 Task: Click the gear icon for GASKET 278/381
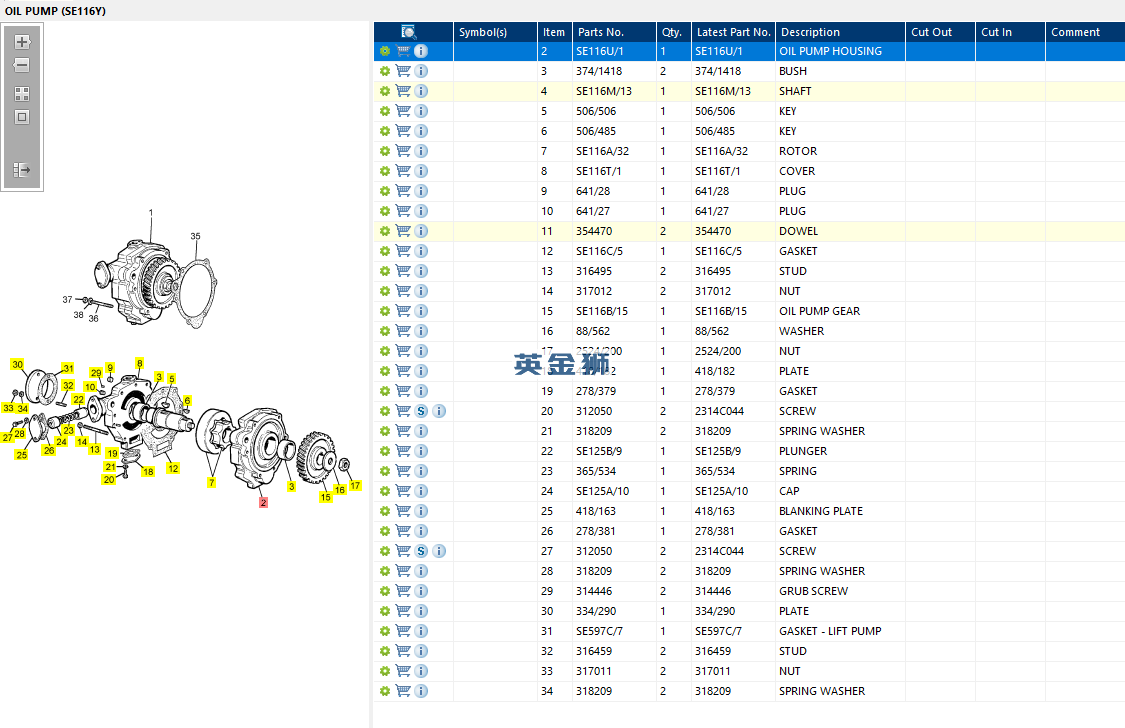[385, 531]
